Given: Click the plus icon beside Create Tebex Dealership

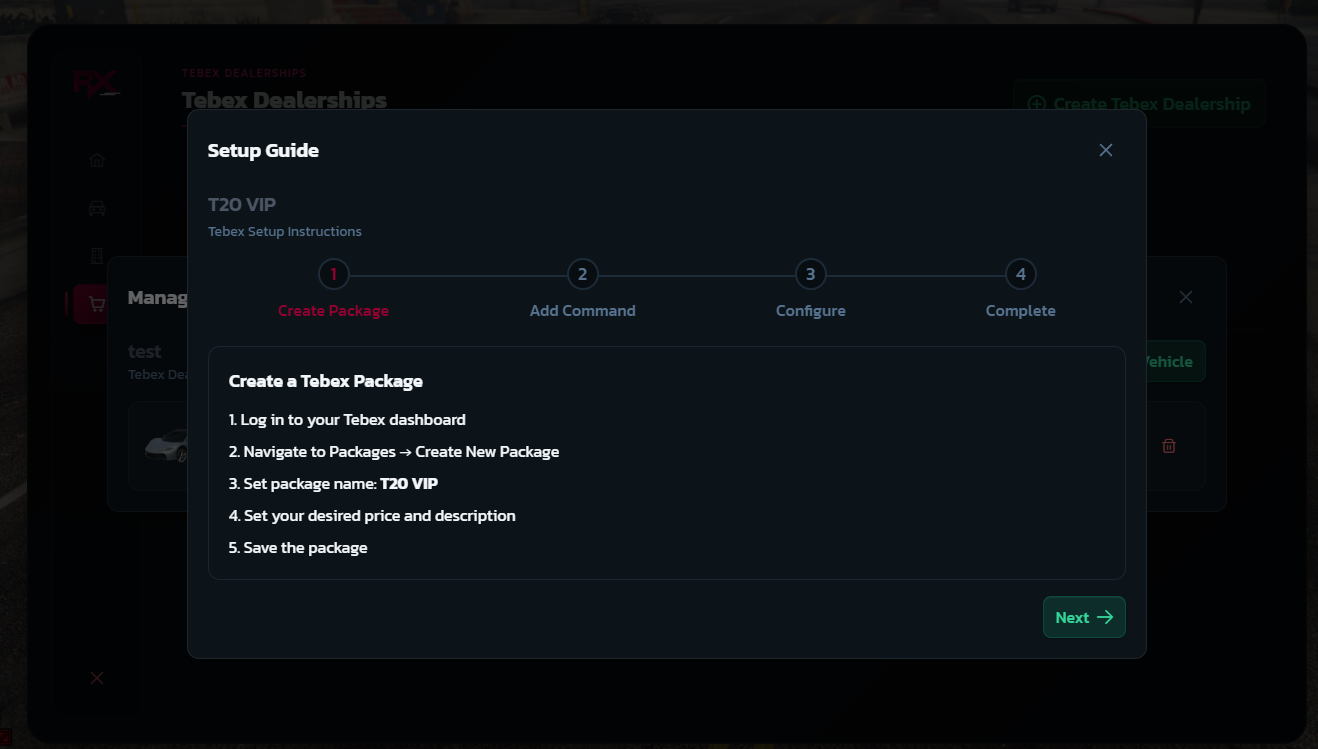Looking at the screenshot, I should point(1037,103).
